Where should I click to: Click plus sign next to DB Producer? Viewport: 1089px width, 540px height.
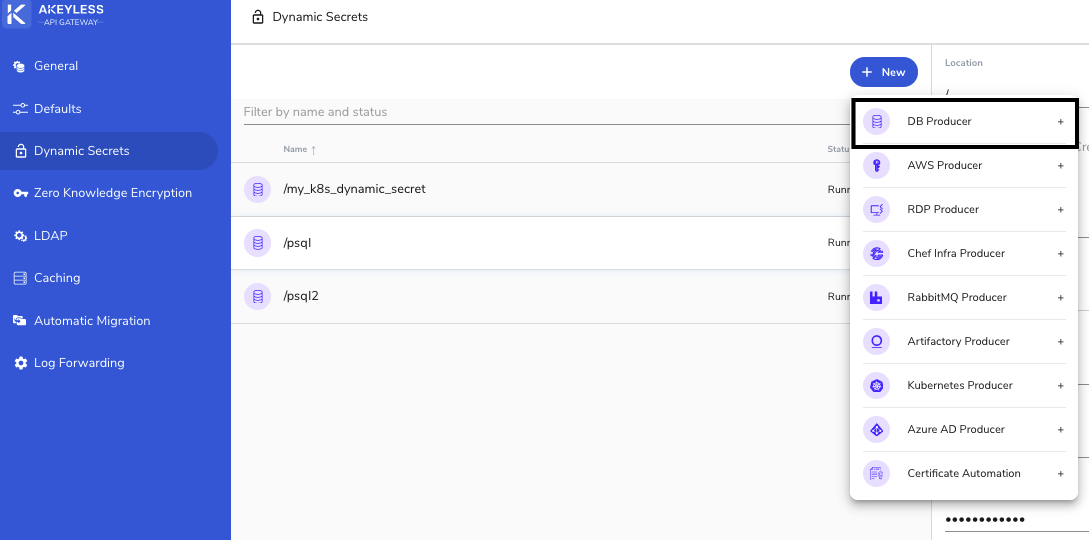(1061, 121)
